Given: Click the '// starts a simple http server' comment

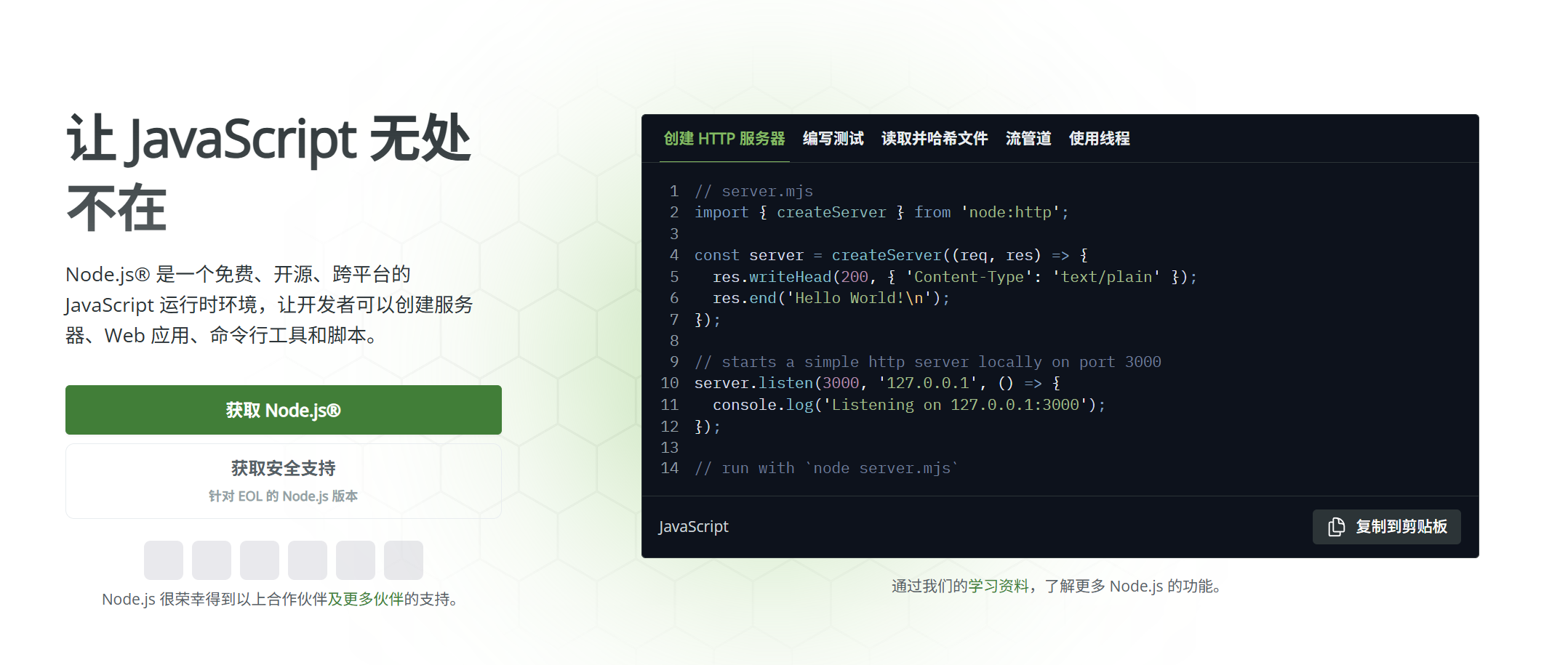Looking at the screenshot, I should click(927, 362).
